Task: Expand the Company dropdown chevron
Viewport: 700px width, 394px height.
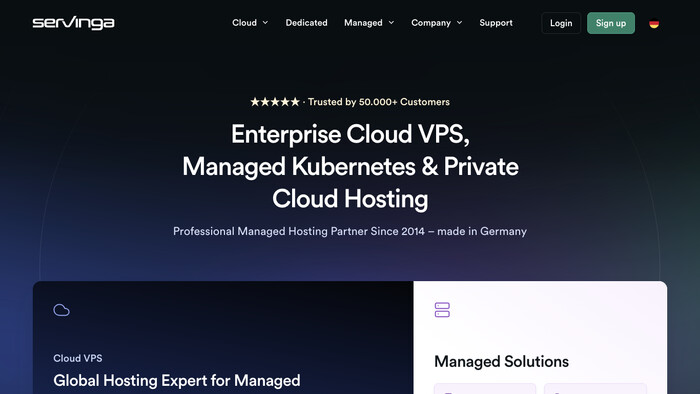Action: [459, 23]
